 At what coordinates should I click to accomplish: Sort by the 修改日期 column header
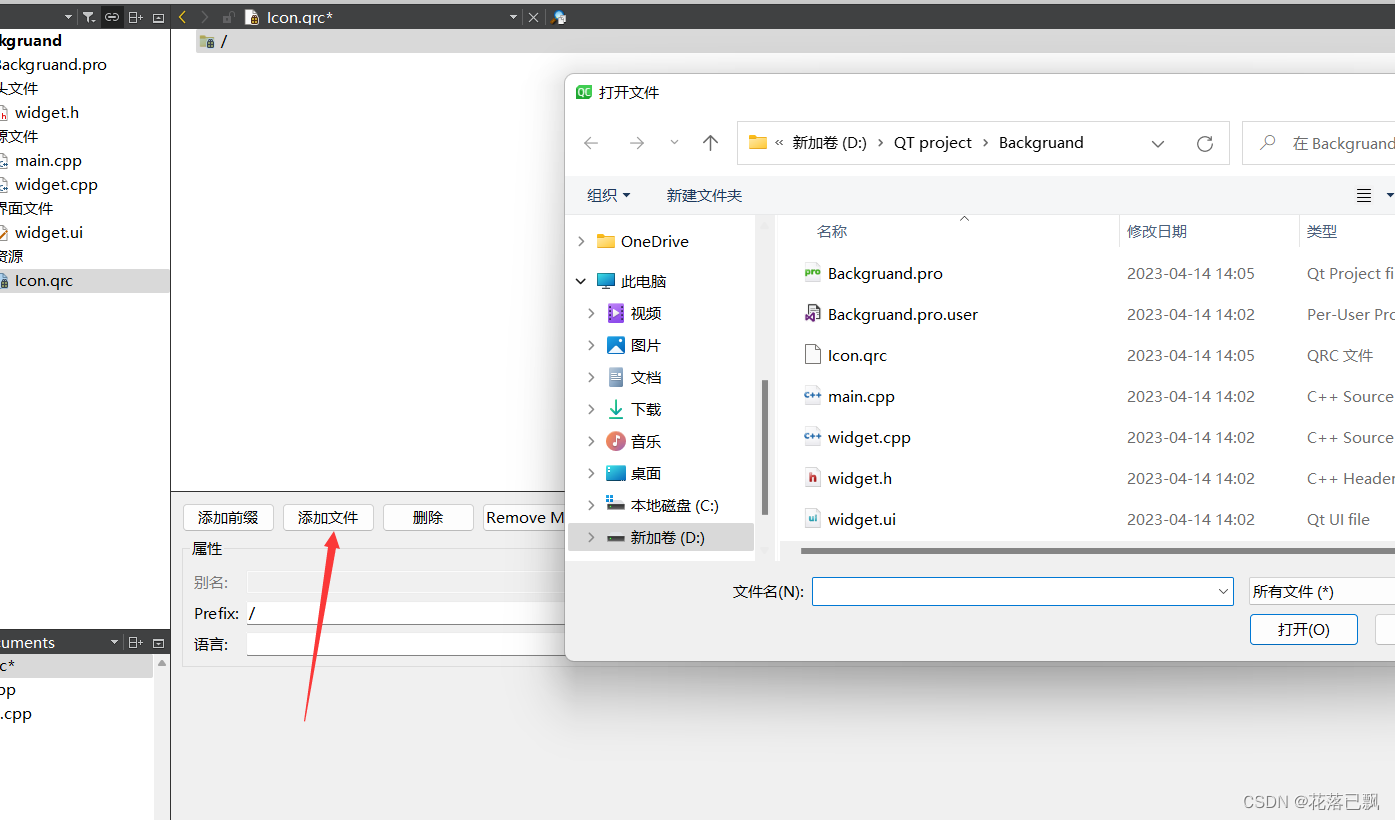1157,231
